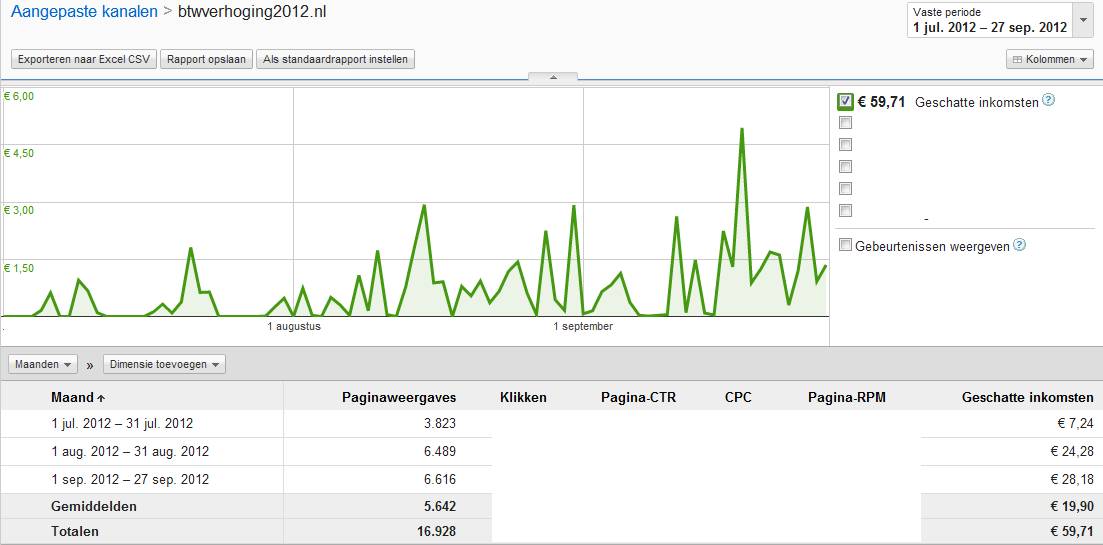Click the € 24,28 earnings cell

(x=1071, y=451)
